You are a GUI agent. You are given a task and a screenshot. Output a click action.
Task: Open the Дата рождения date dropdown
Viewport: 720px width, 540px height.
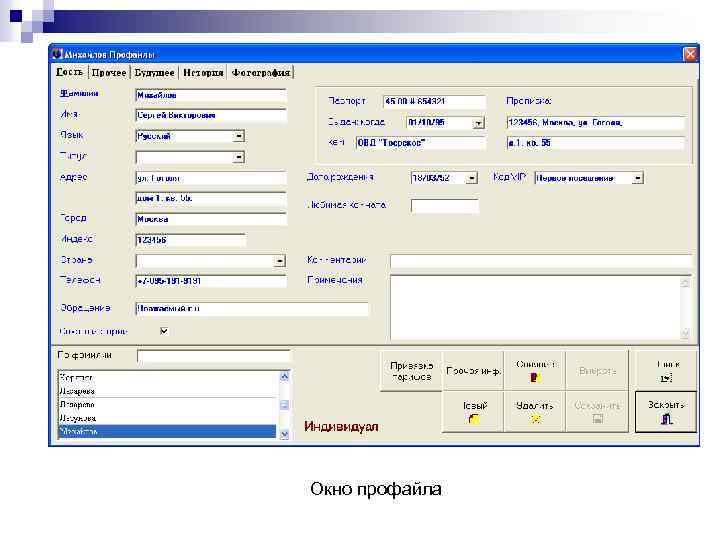[472, 178]
